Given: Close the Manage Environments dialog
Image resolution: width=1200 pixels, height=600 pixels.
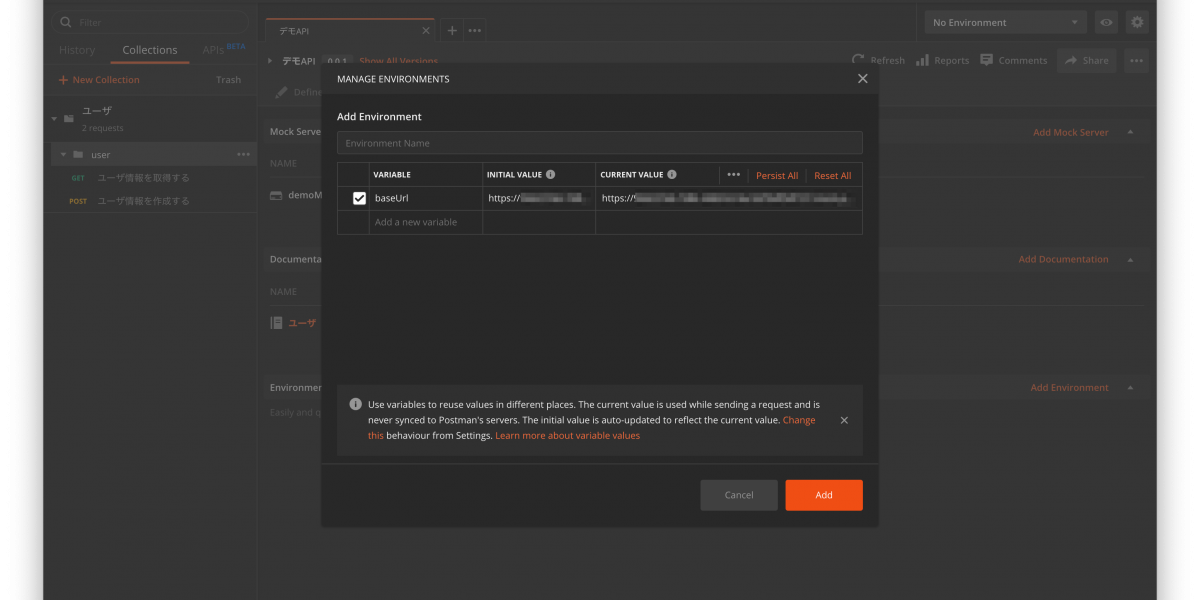Looking at the screenshot, I should (862, 79).
